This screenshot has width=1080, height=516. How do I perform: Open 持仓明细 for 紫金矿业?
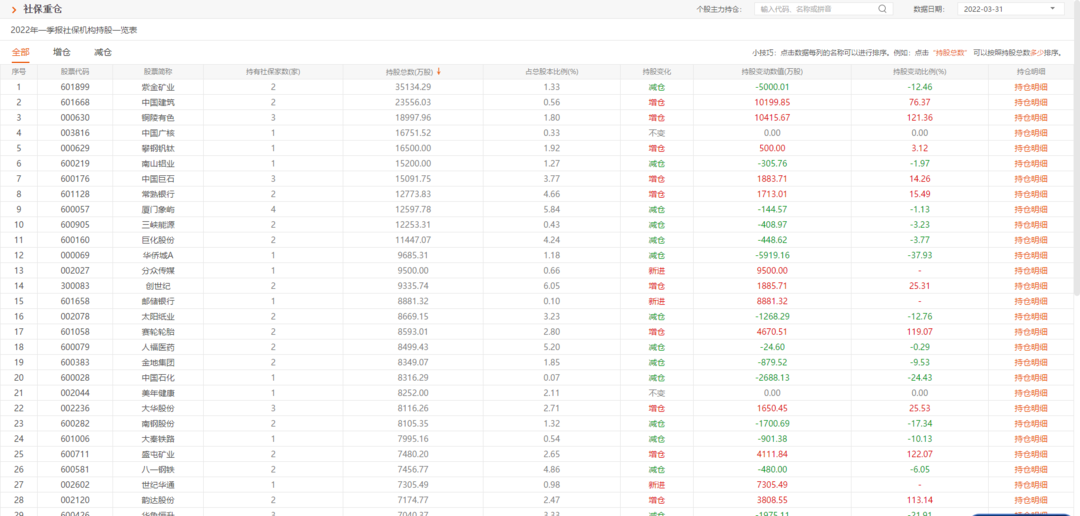point(1030,87)
